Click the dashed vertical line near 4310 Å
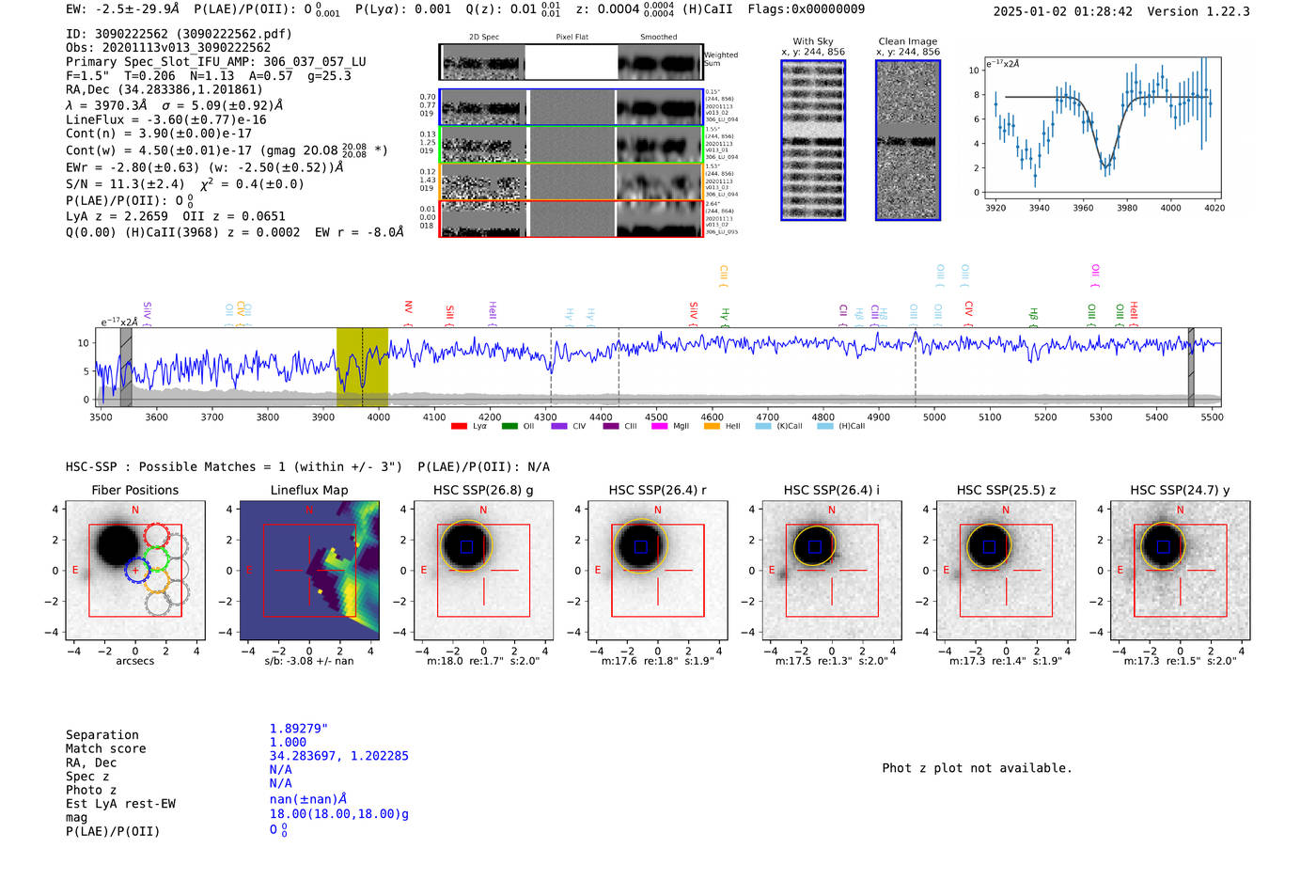1316x896 pixels. tap(551, 367)
